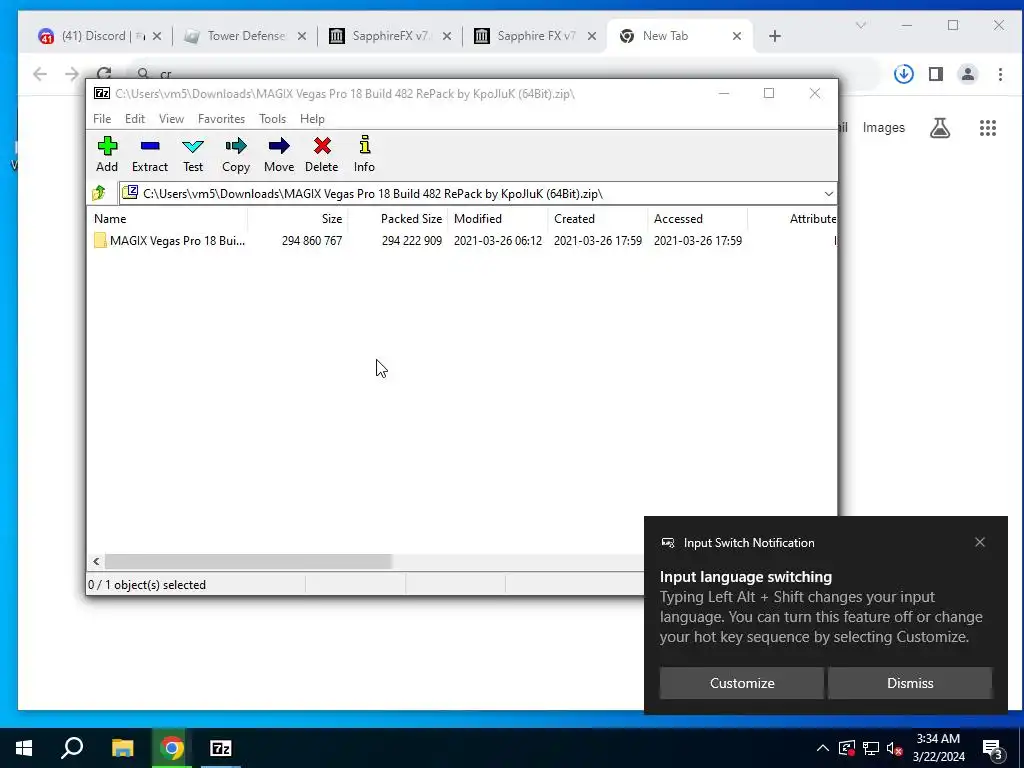Sort by the Size column header
Screen dimensions: 1024x768
click(x=298, y=219)
